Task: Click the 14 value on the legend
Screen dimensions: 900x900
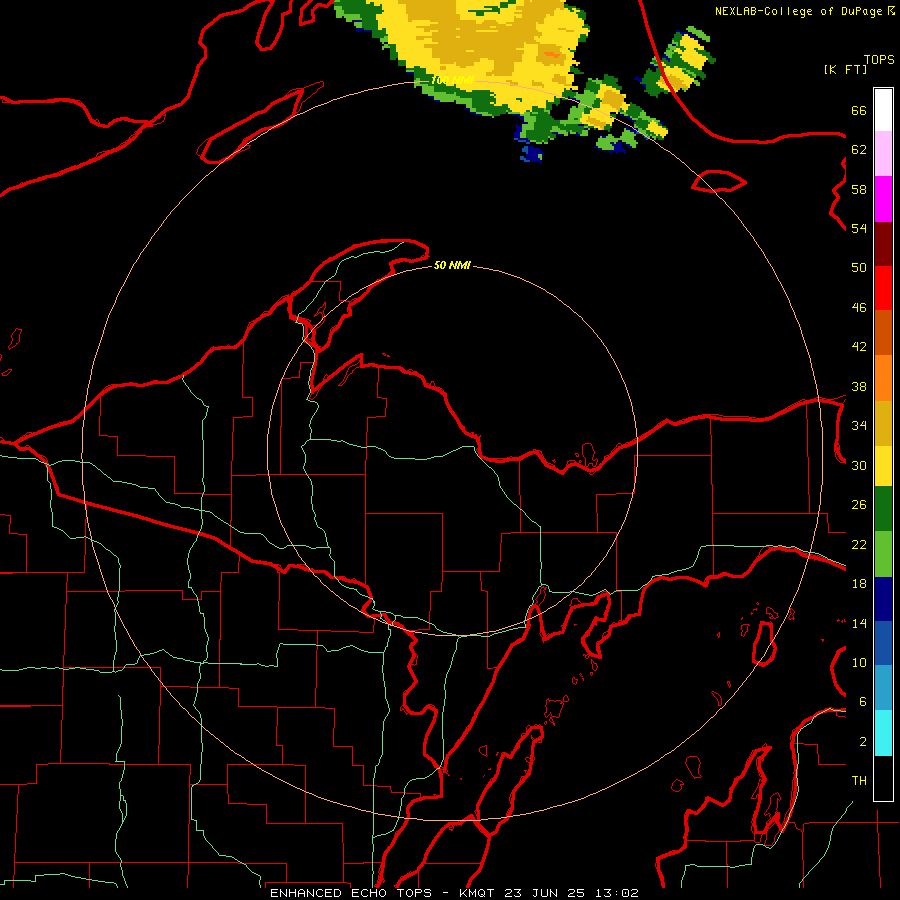Action: pos(859,623)
